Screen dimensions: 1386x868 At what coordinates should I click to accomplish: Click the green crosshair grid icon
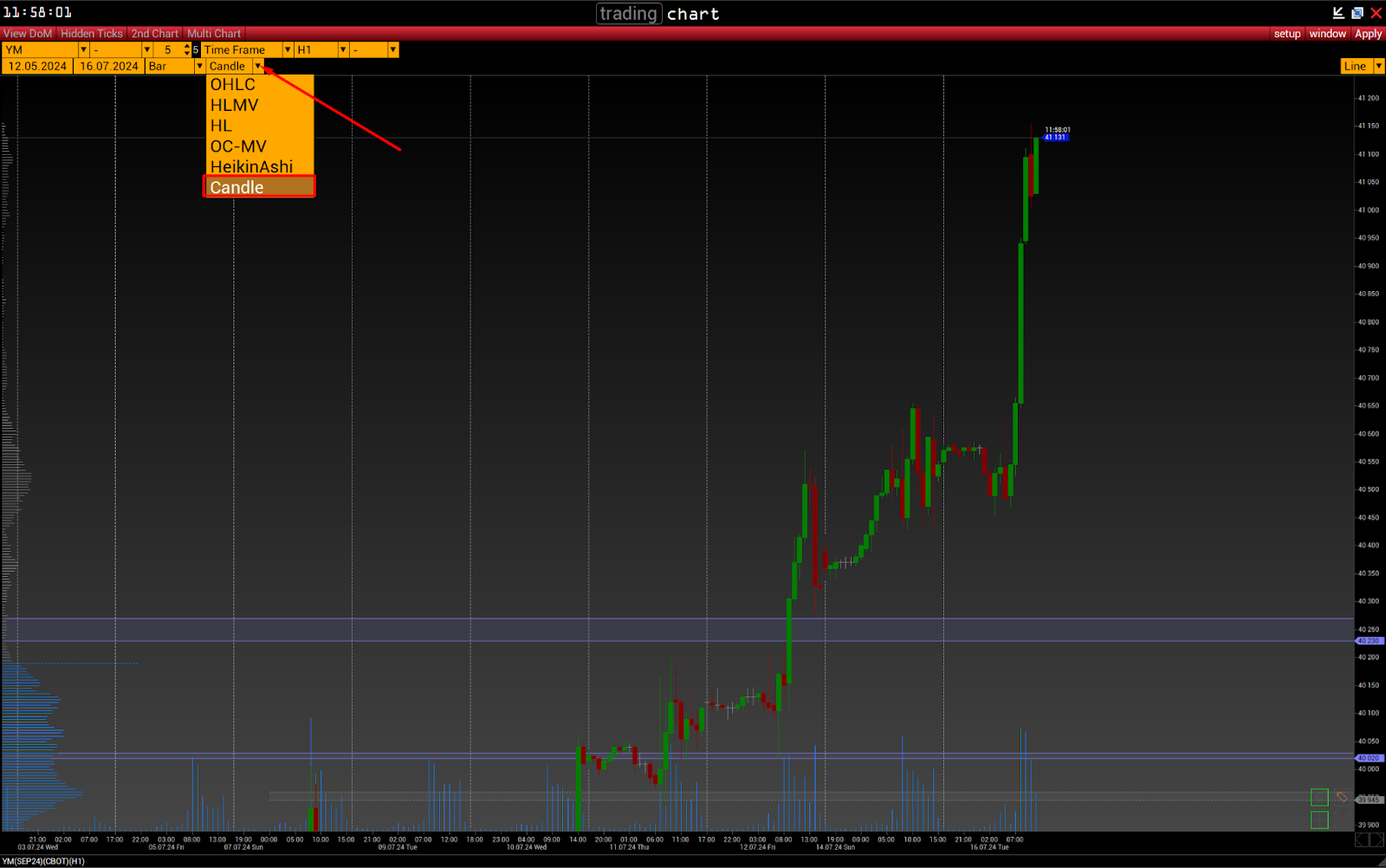1319,819
